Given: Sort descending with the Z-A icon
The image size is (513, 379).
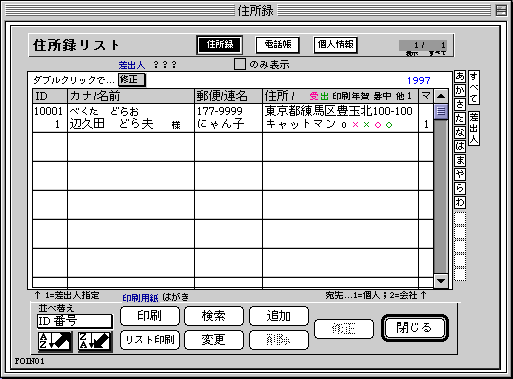Looking at the screenshot, I should (x=95, y=341).
